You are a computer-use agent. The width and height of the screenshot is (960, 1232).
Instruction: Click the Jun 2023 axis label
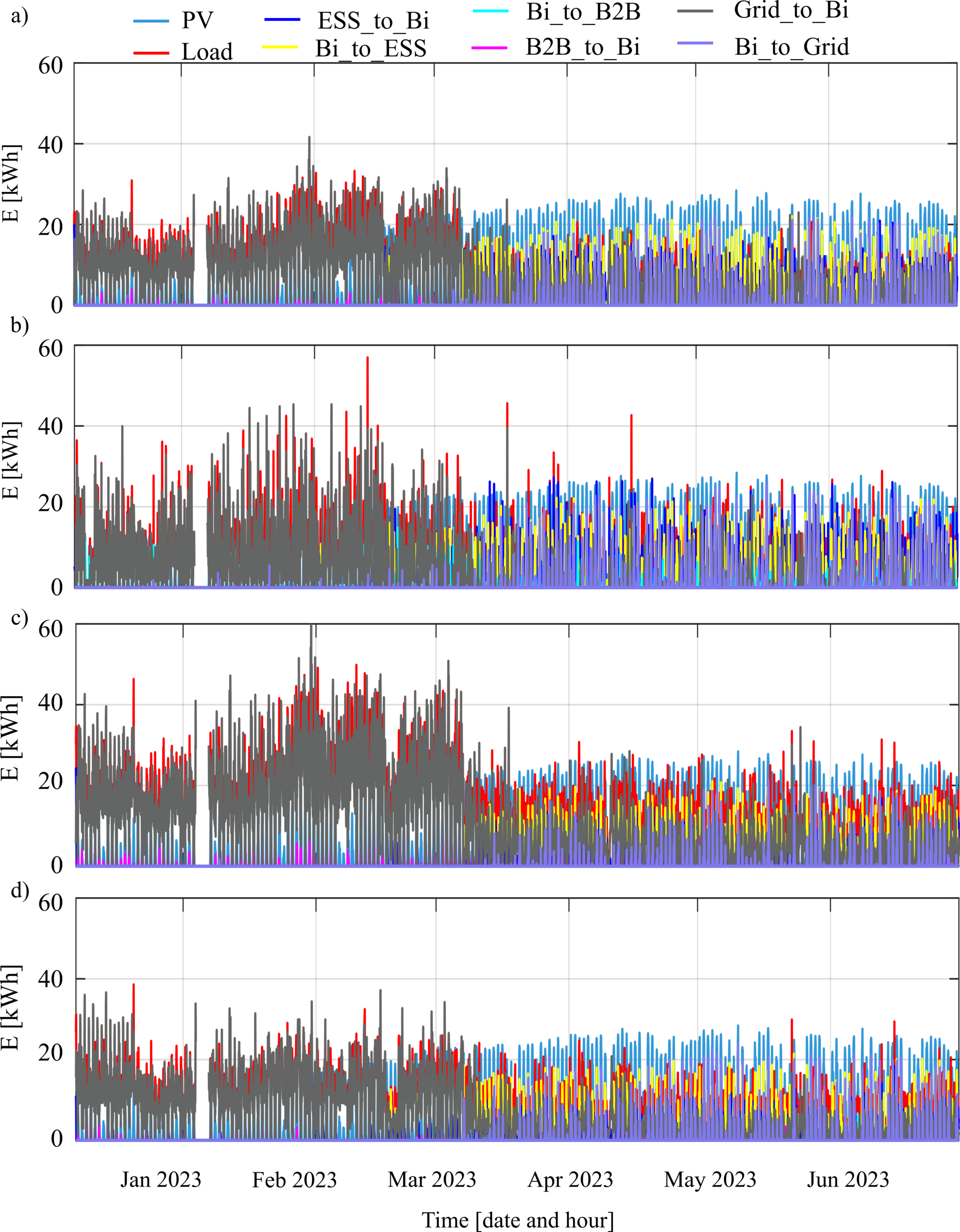(x=847, y=1180)
